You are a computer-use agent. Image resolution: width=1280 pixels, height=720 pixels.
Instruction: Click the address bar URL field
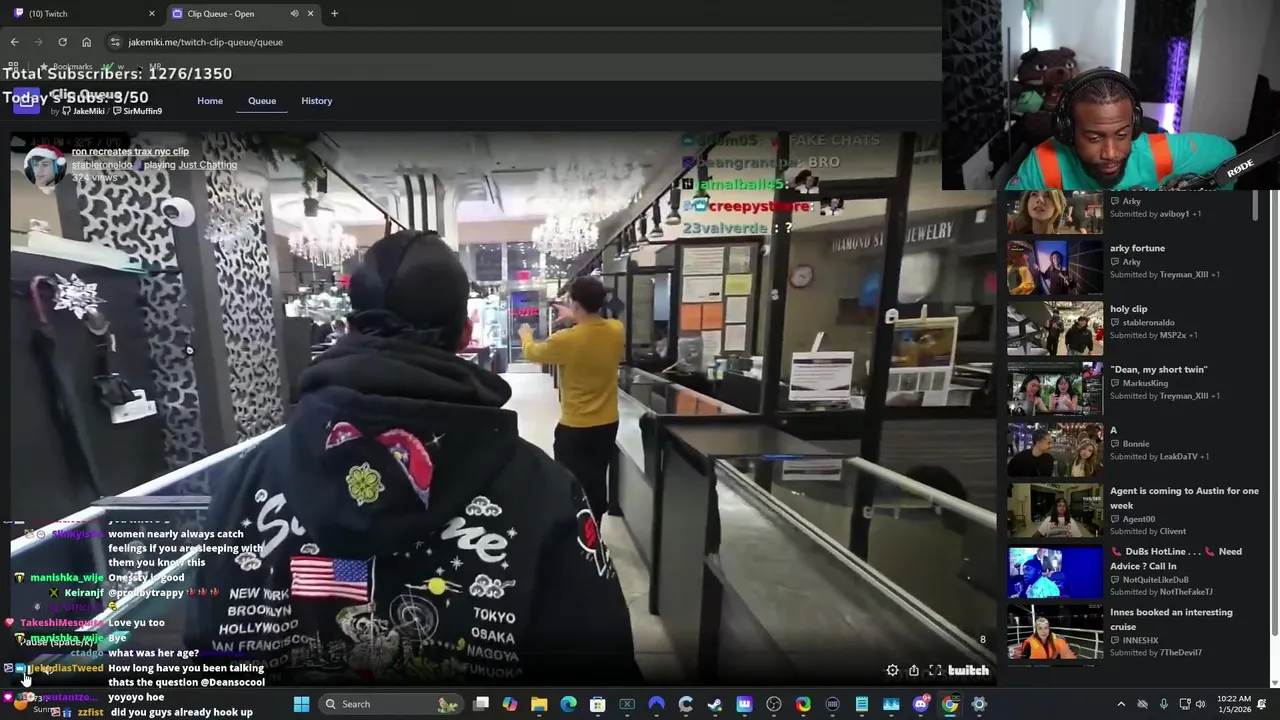coord(520,42)
